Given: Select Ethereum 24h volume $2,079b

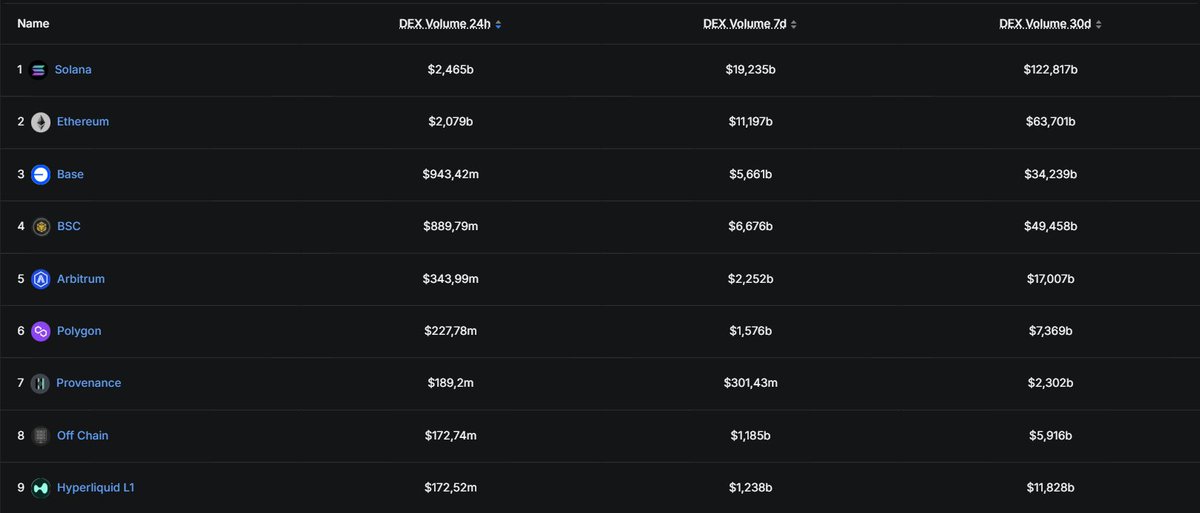Looking at the screenshot, I should (x=450, y=122).
